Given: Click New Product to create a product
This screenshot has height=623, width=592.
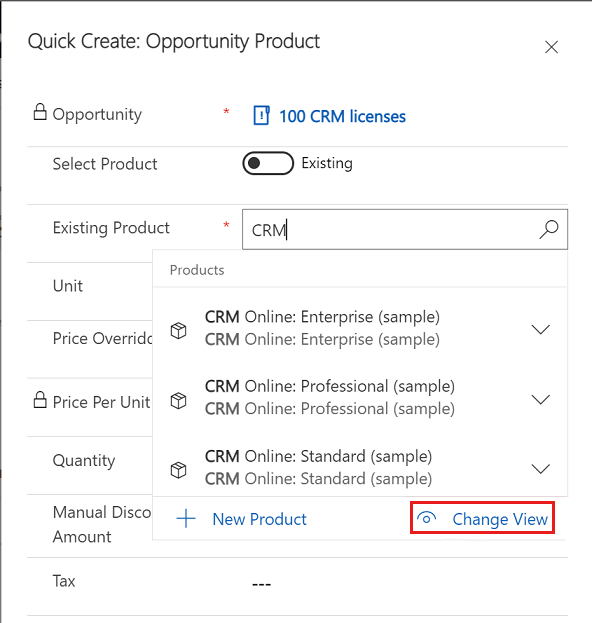Looking at the screenshot, I should point(259,519).
